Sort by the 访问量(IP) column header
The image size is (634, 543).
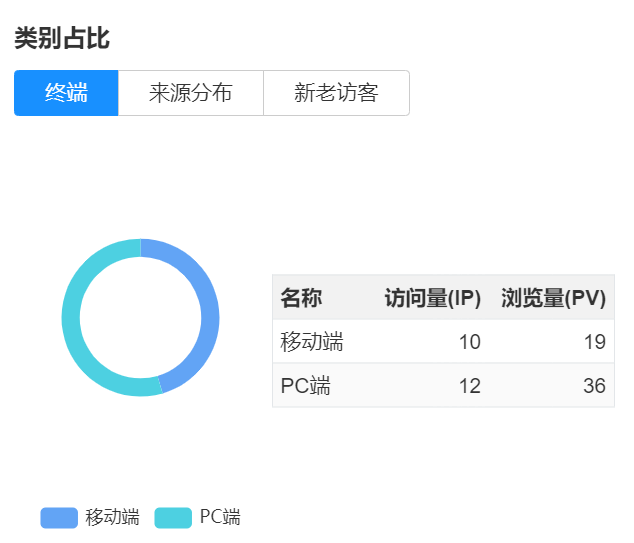(x=432, y=298)
